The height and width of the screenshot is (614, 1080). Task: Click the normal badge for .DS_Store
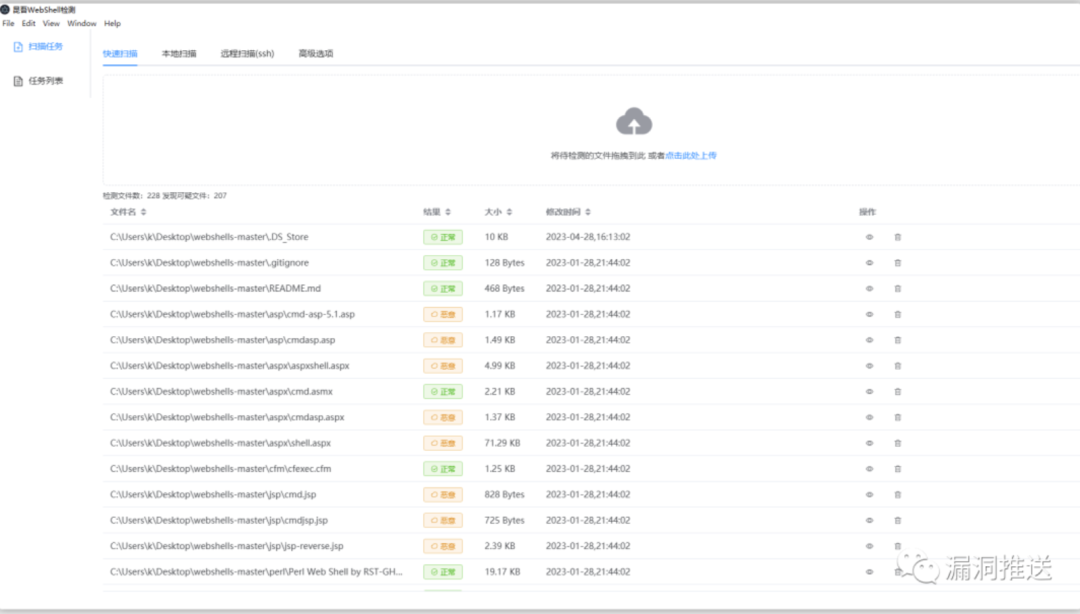point(443,237)
